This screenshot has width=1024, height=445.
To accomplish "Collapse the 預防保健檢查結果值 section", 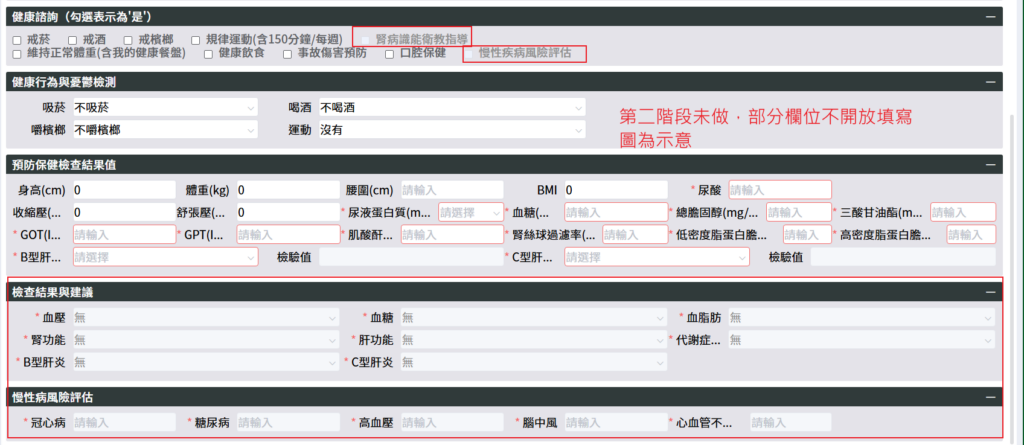I will pyautogui.click(x=990, y=164).
